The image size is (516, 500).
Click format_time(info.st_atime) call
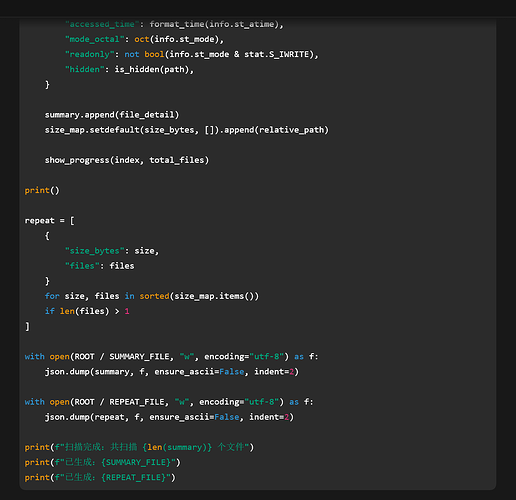(214, 24)
